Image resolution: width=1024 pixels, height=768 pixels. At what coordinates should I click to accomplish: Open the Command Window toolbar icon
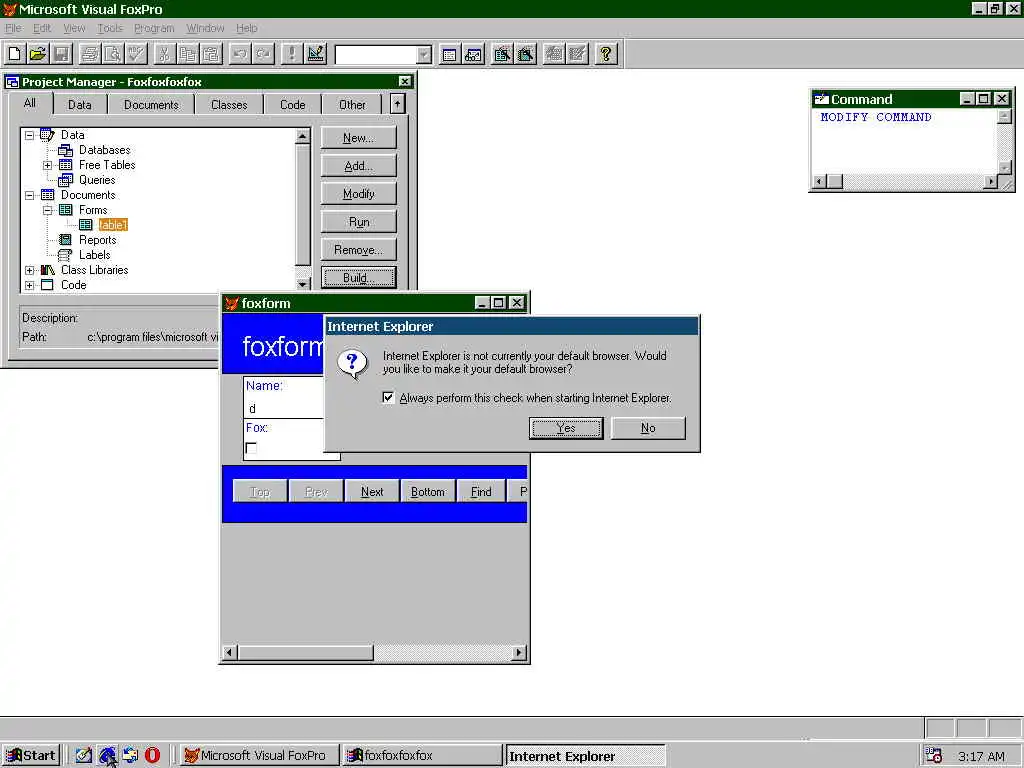click(449, 54)
